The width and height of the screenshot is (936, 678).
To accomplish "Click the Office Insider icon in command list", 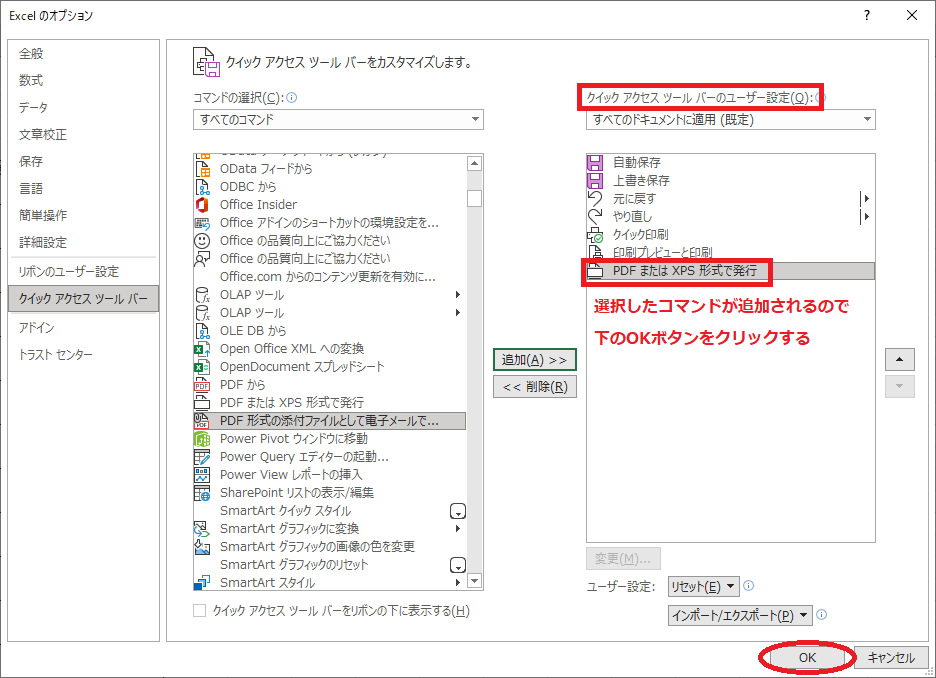I will (202, 205).
